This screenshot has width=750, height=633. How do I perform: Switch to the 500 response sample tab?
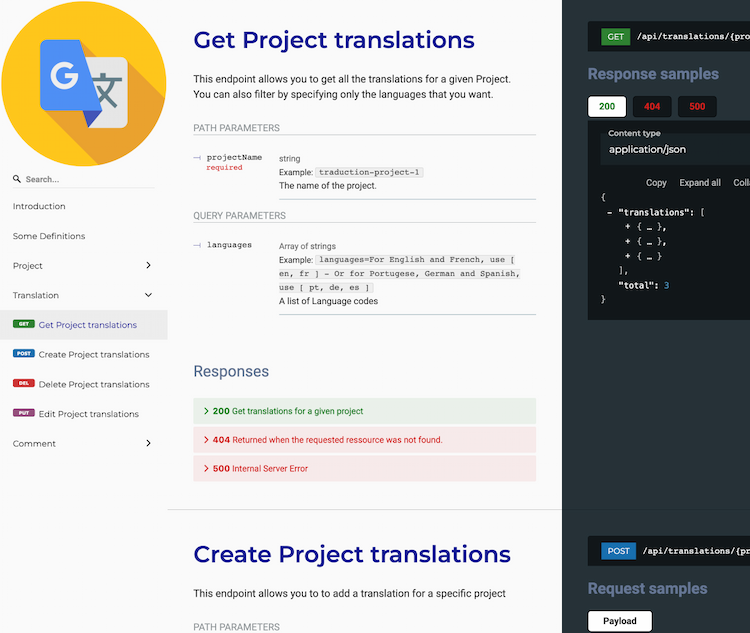[697, 106]
